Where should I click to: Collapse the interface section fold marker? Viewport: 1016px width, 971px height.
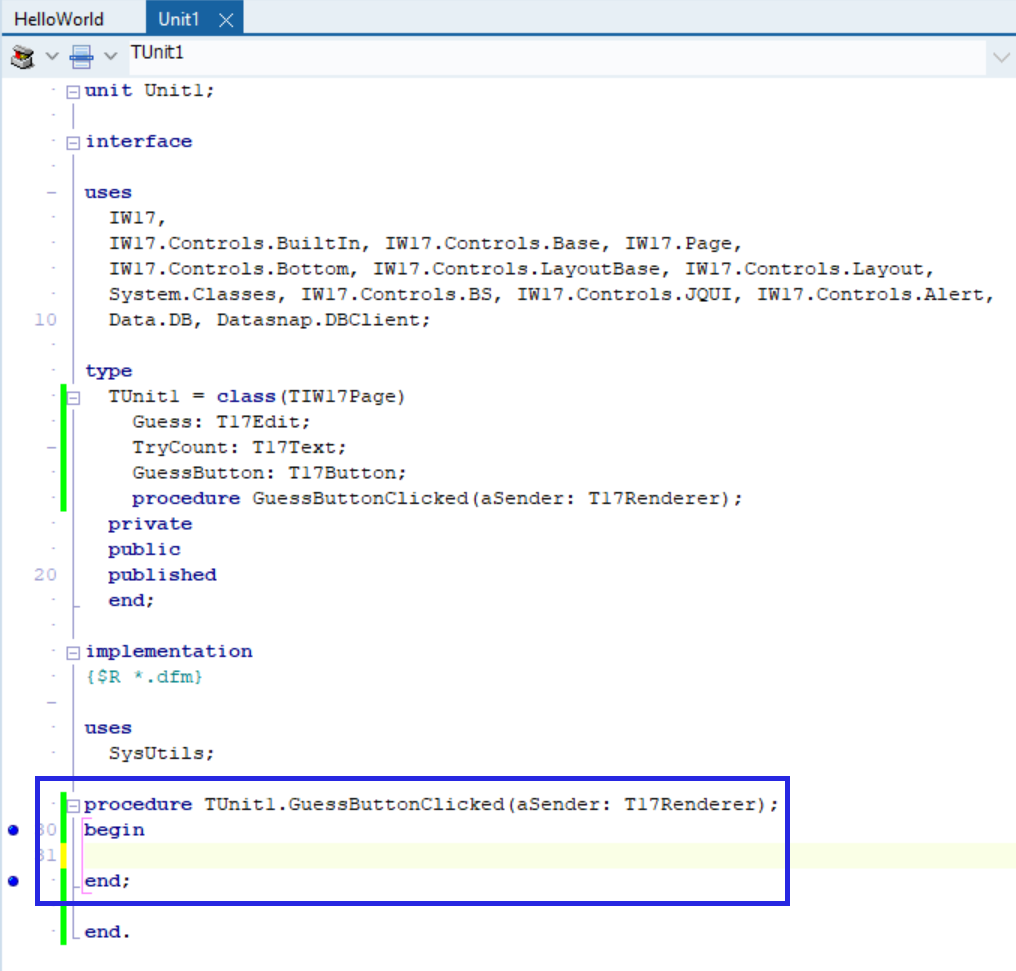(73, 142)
